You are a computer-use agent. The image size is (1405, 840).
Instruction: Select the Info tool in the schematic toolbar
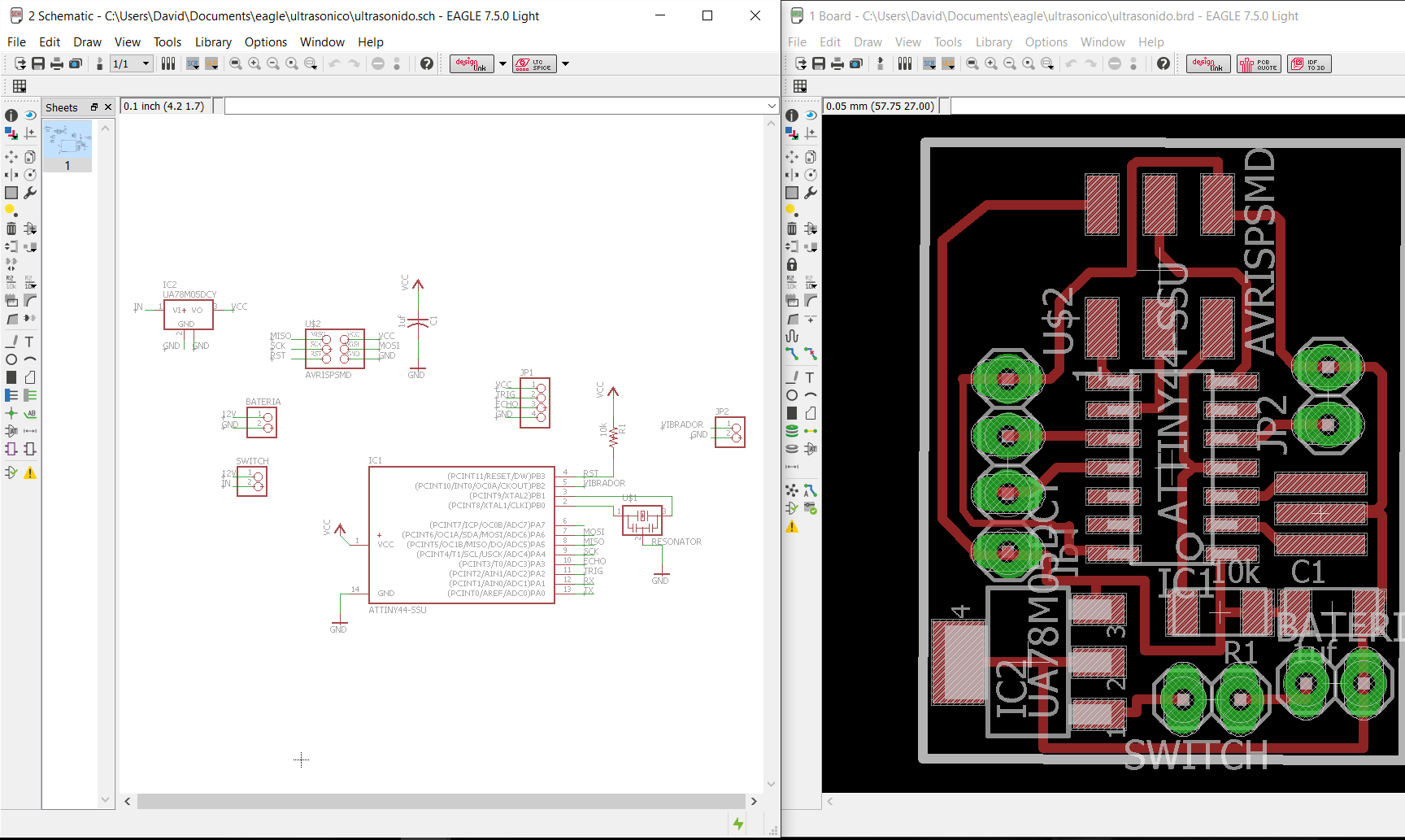[11, 115]
